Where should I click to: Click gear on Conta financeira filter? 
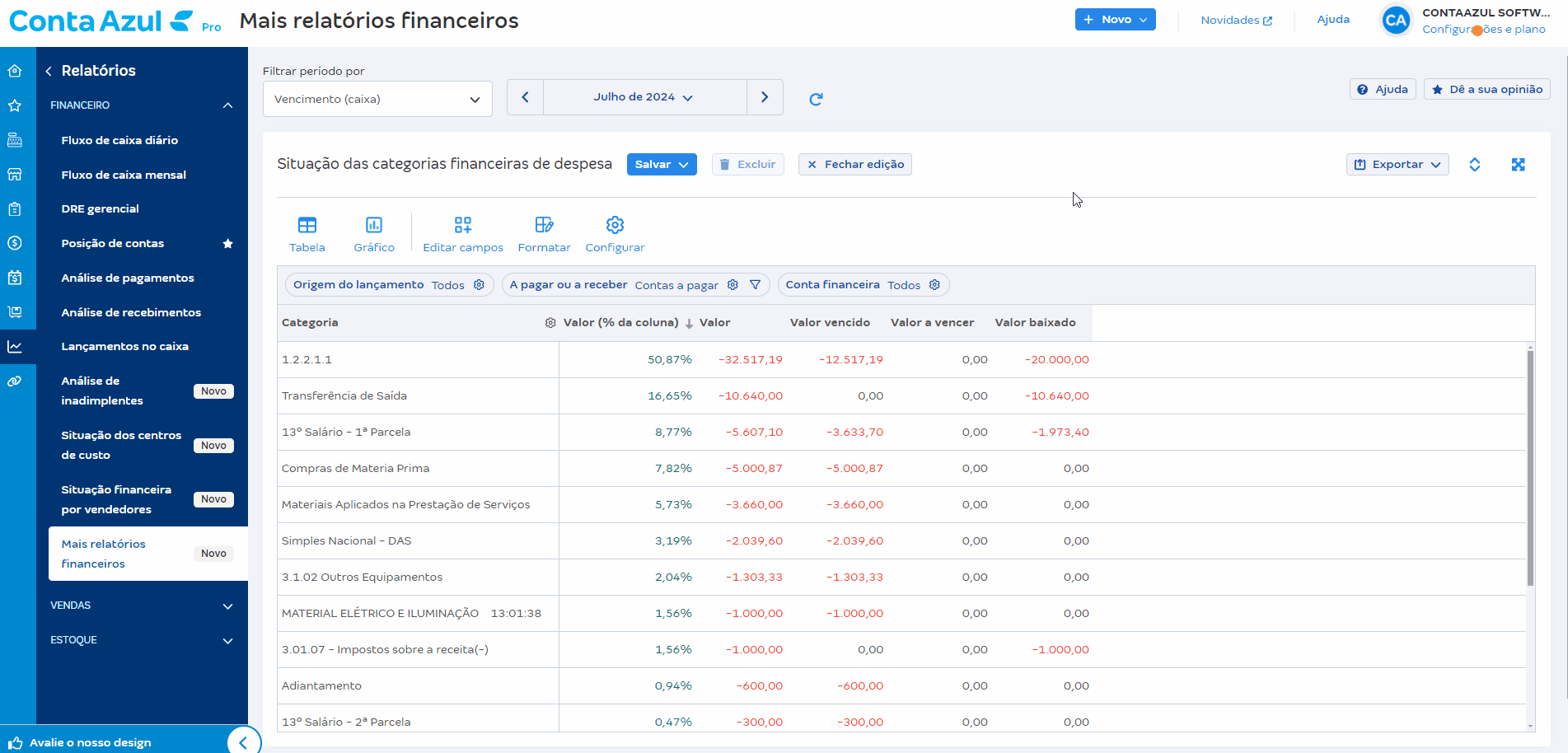click(934, 285)
